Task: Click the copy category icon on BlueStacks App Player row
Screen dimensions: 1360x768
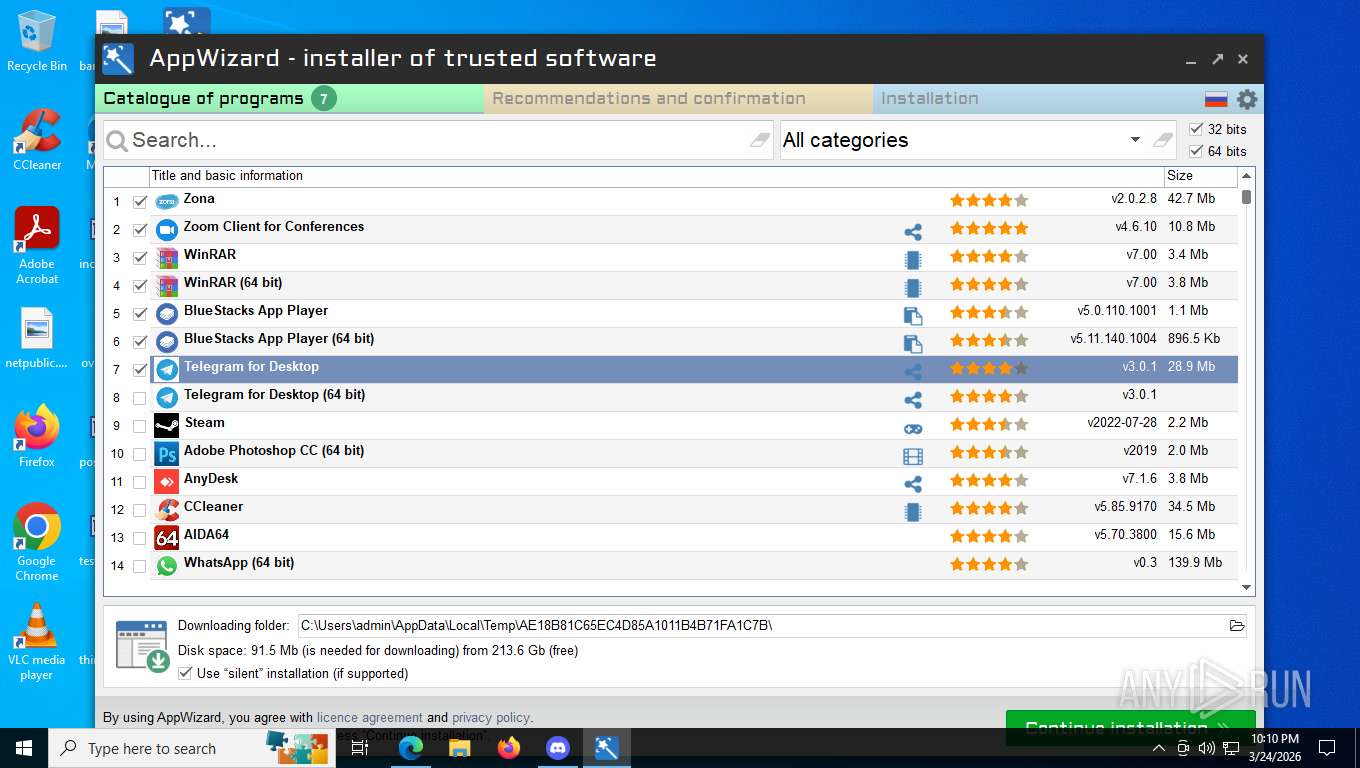Action: [913, 316]
